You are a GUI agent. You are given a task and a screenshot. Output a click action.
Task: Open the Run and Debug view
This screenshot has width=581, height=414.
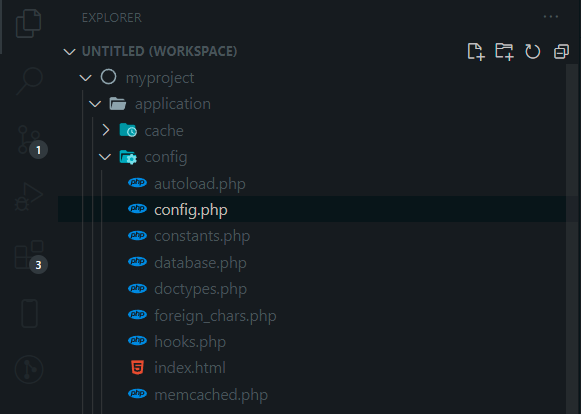point(29,197)
